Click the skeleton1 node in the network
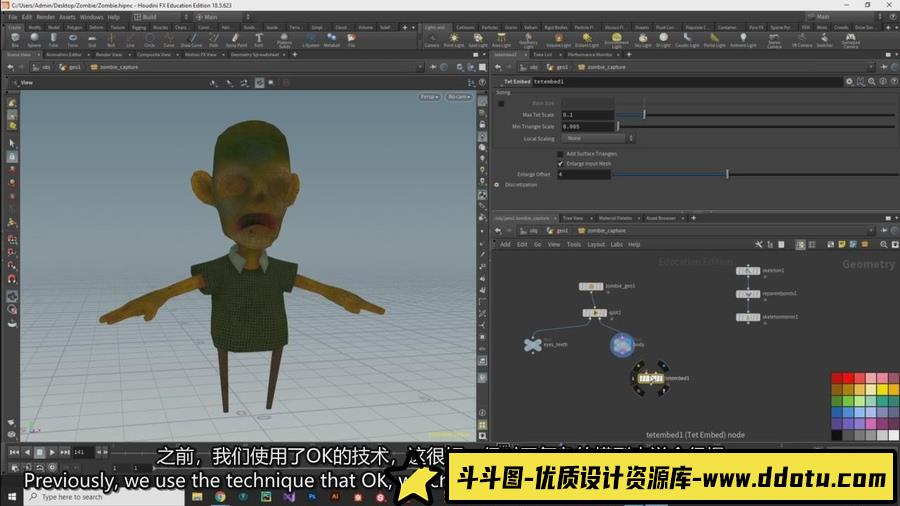Viewport: 900px width, 506px height. tap(748, 270)
